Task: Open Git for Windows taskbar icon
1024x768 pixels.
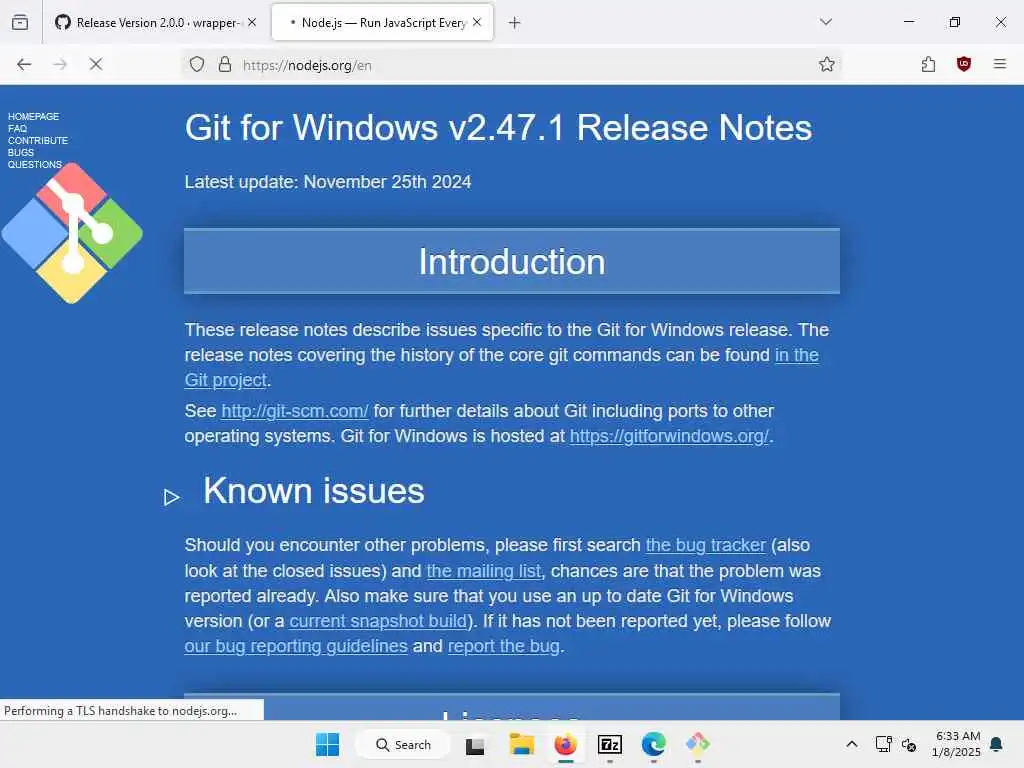Action: click(697, 744)
